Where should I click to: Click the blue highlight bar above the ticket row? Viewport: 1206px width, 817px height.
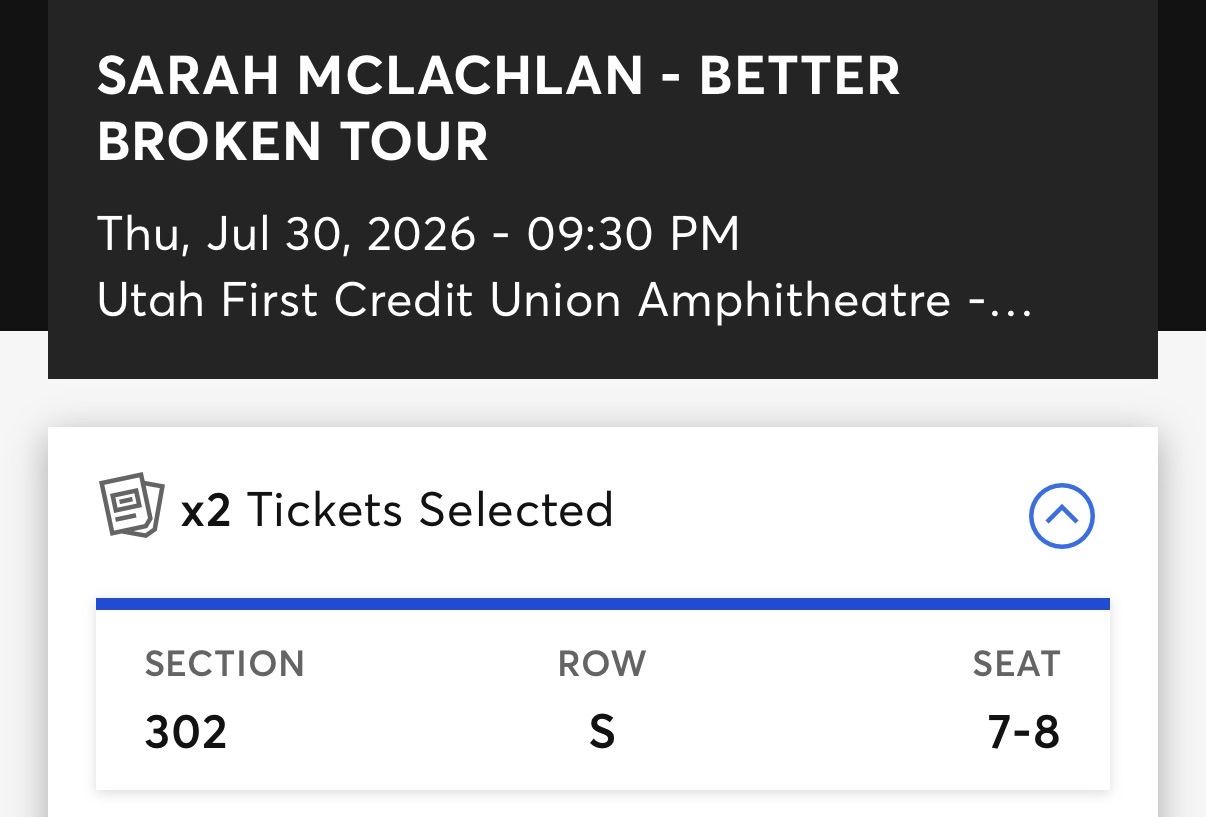[602, 602]
